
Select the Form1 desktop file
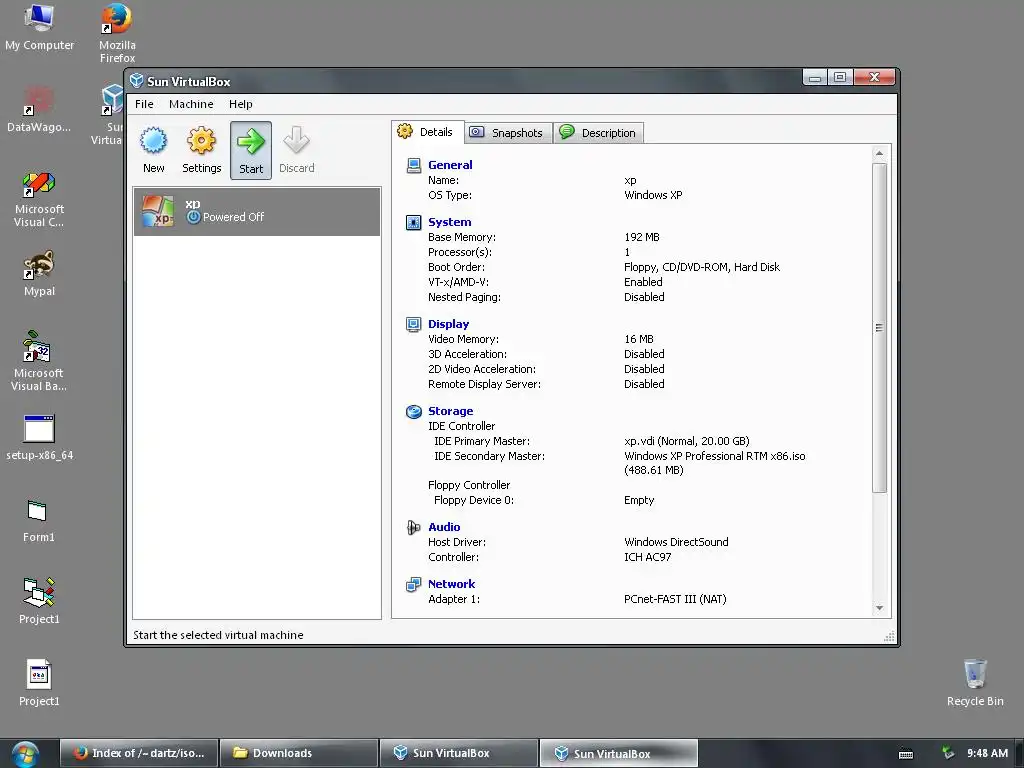coord(38,520)
